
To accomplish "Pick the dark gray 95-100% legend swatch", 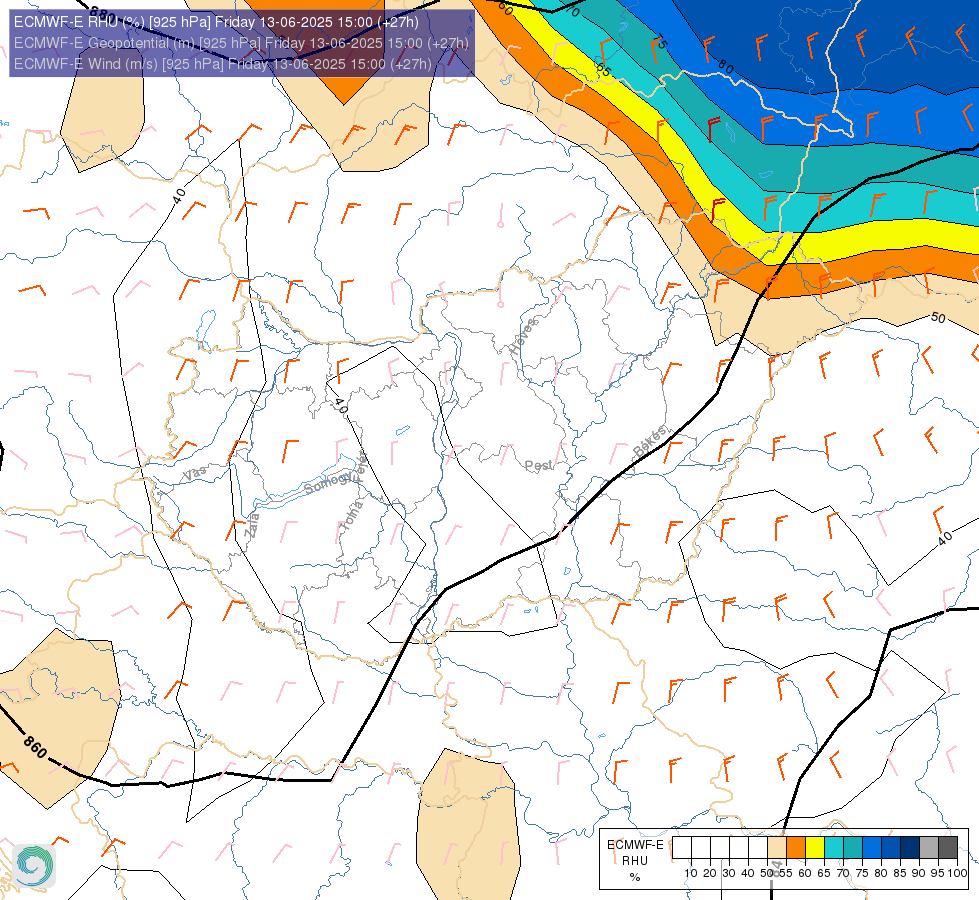I will pyautogui.click(x=948, y=848).
